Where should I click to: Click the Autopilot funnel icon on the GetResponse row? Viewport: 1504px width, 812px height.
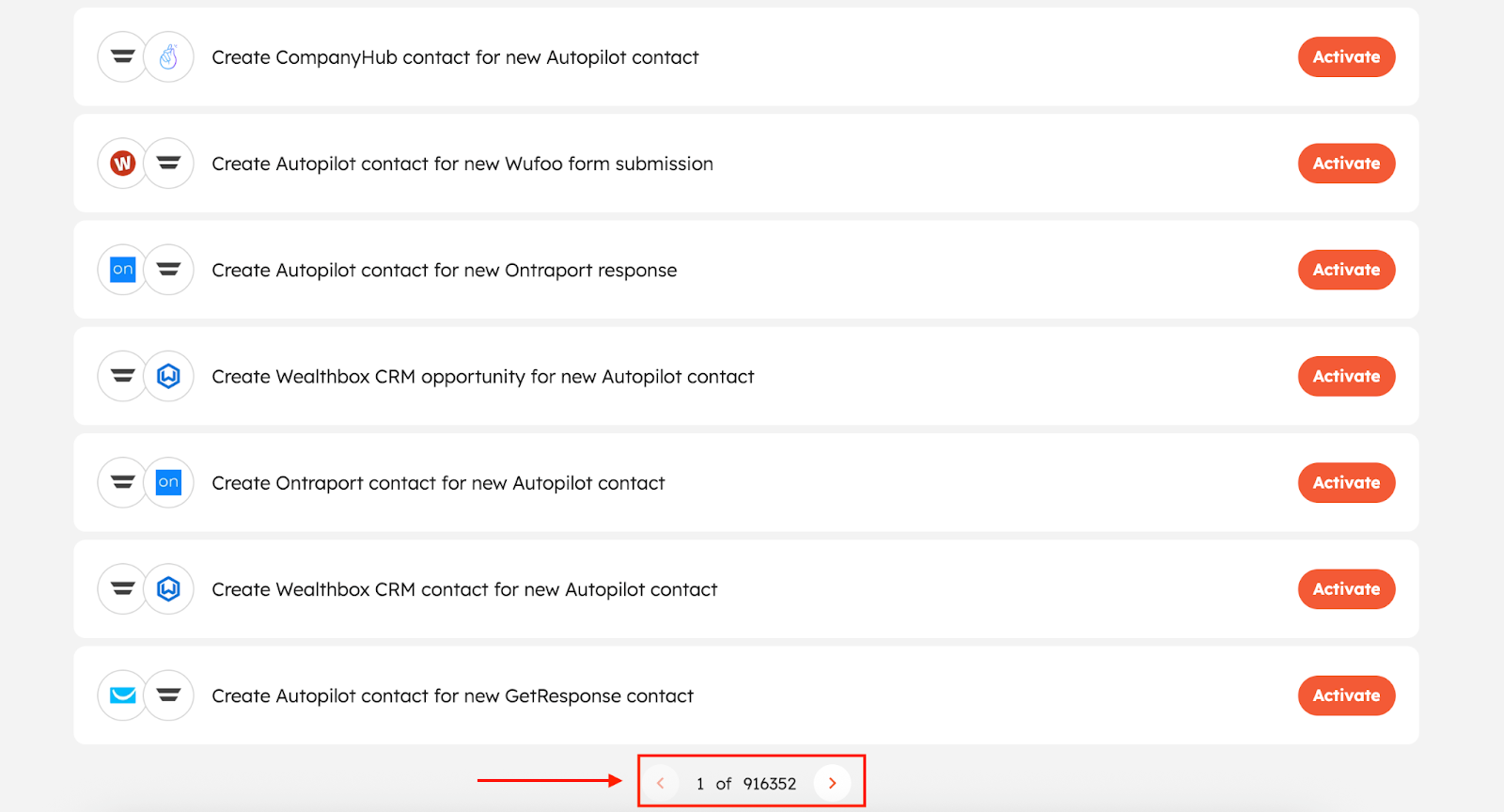click(168, 695)
